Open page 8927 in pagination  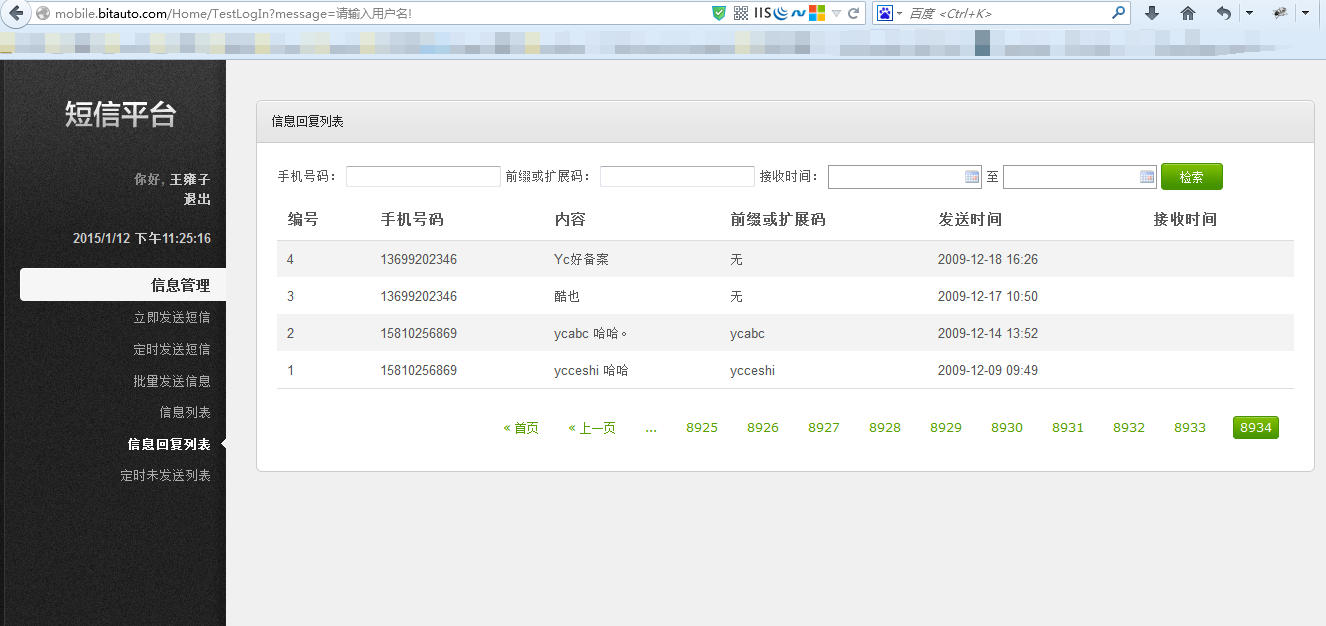[x=824, y=428]
